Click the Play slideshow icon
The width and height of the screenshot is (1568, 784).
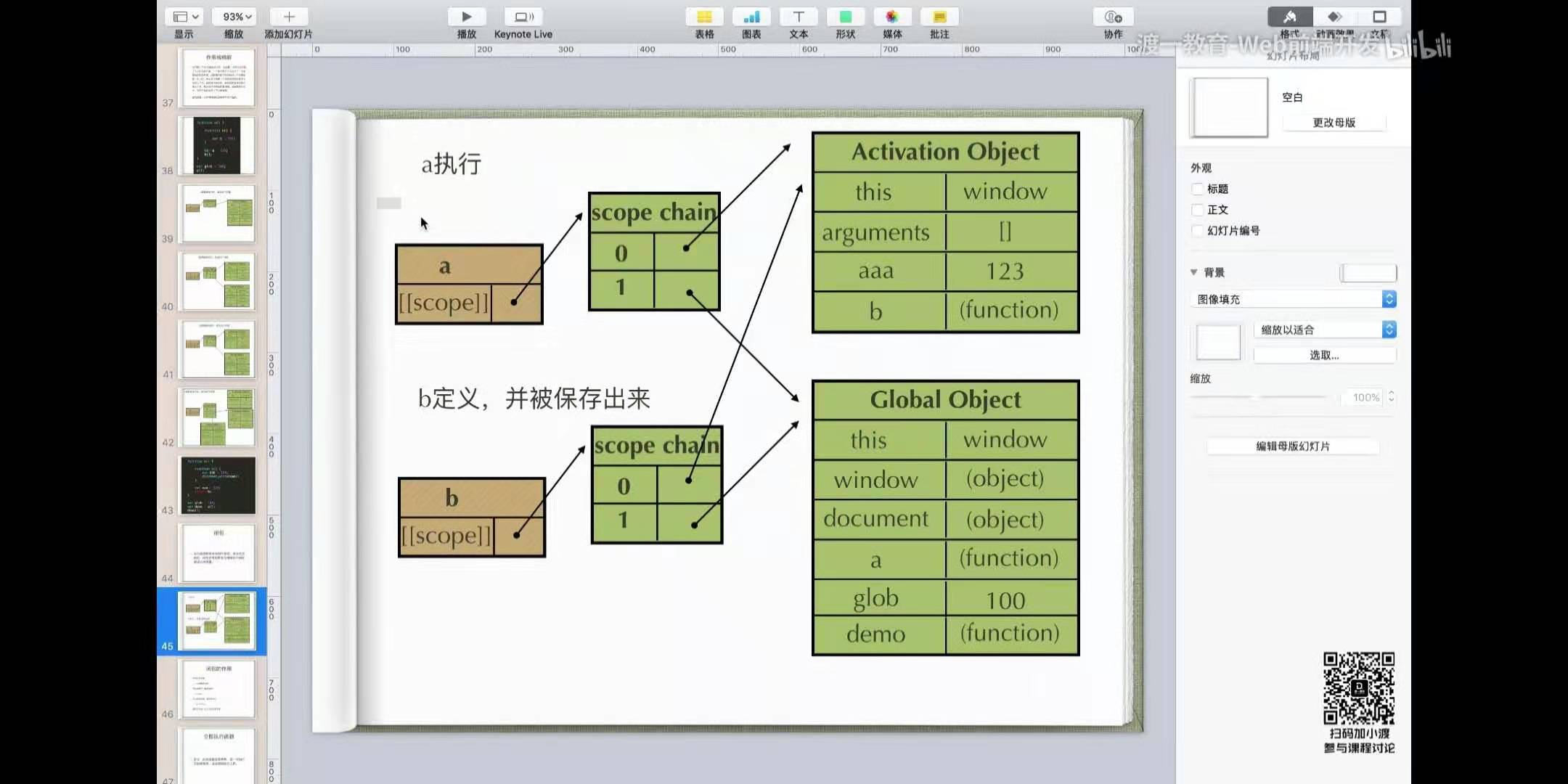(466, 17)
